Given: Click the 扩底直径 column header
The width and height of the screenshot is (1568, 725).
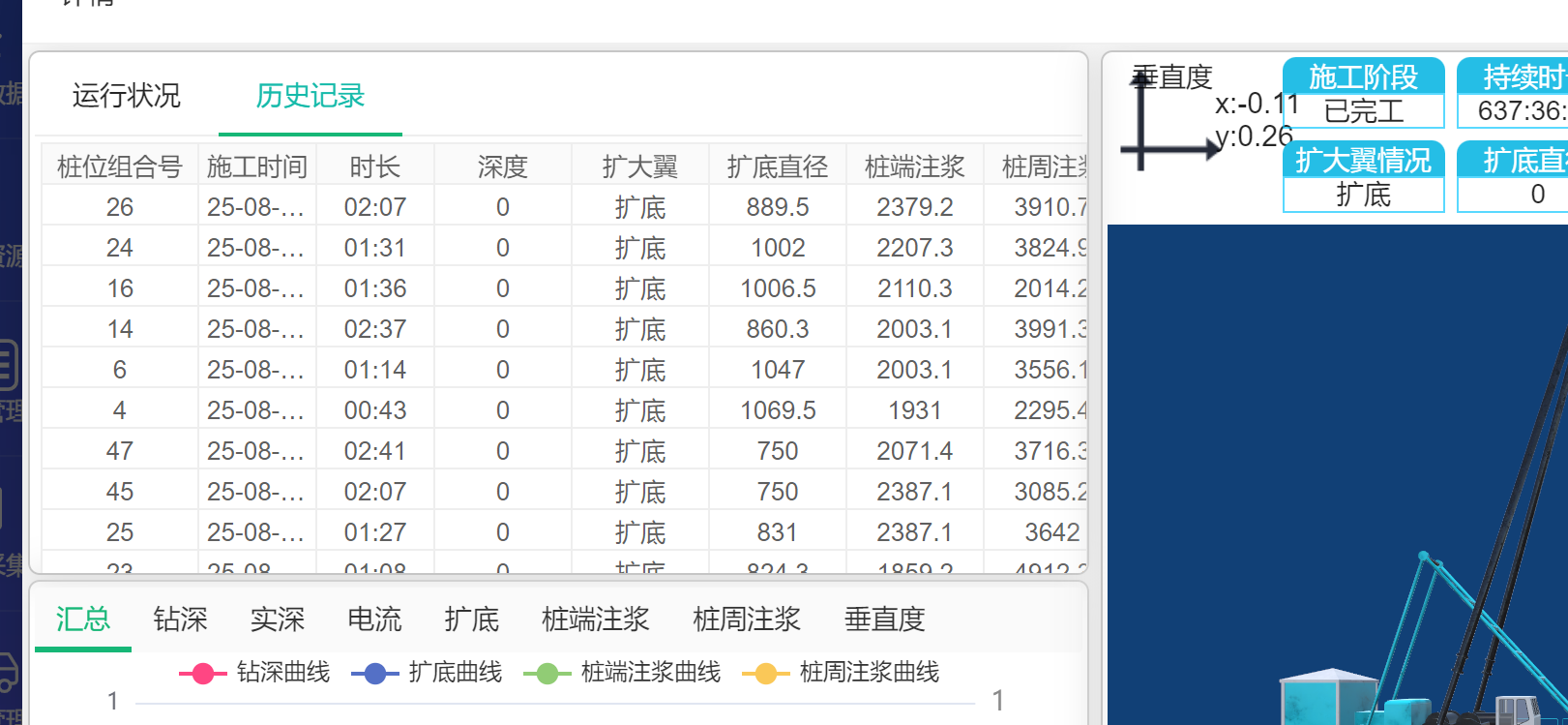Looking at the screenshot, I should (x=778, y=167).
